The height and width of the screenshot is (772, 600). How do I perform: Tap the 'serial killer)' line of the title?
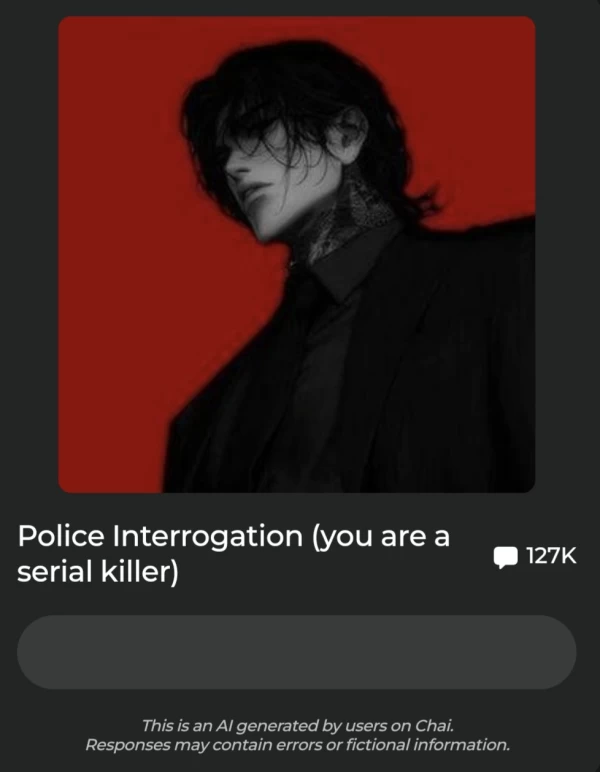[x=97, y=572]
